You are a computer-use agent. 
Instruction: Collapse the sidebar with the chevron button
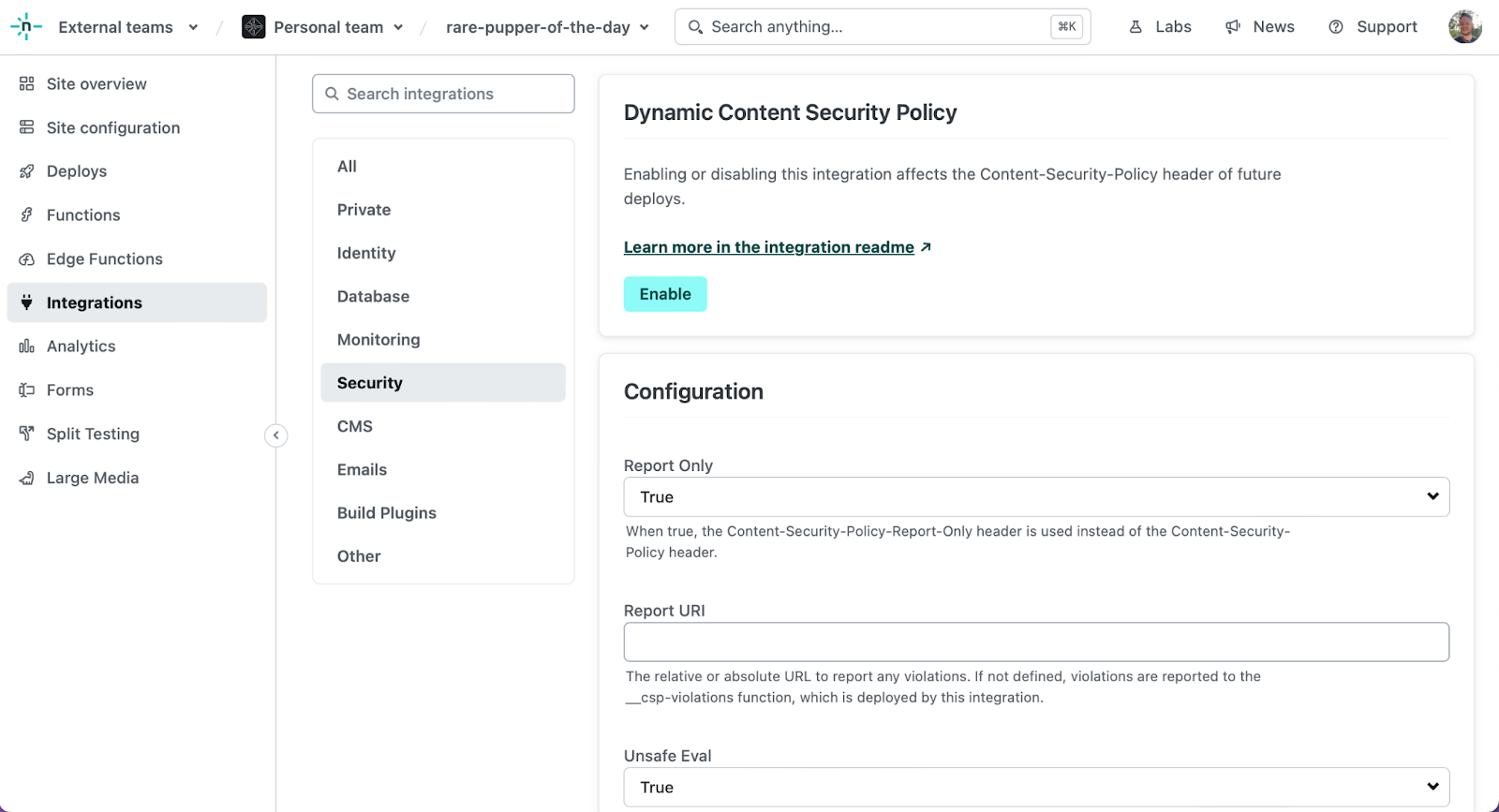[x=275, y=436]
